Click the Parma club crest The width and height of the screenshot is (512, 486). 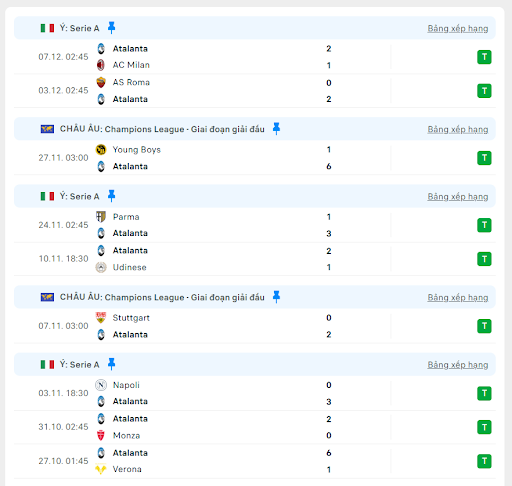[101, 217]
